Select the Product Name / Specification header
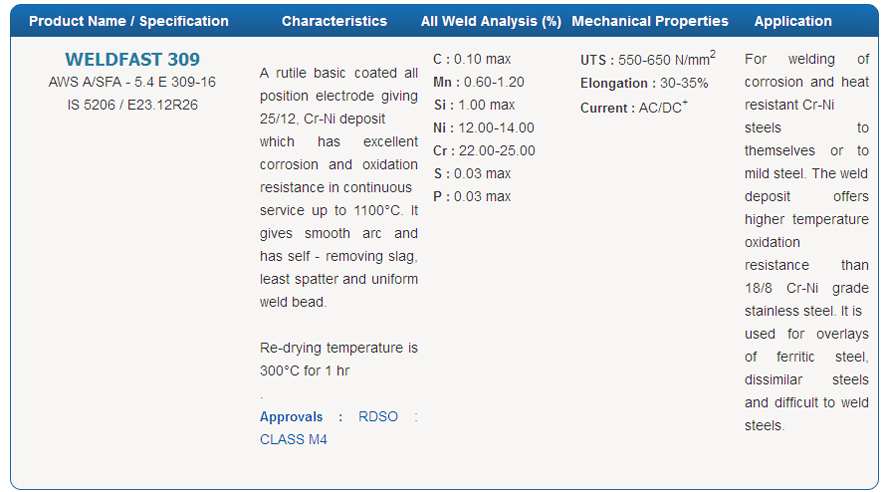 129,21
